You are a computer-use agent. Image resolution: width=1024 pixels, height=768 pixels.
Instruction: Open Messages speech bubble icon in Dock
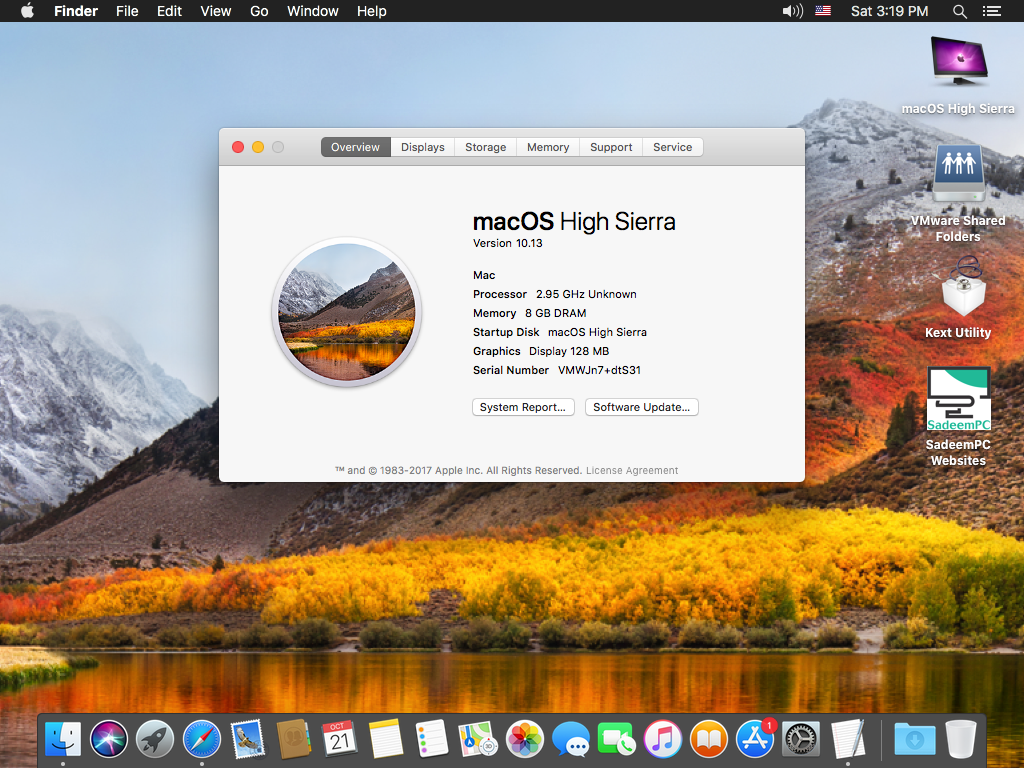[x=570, y=739]
